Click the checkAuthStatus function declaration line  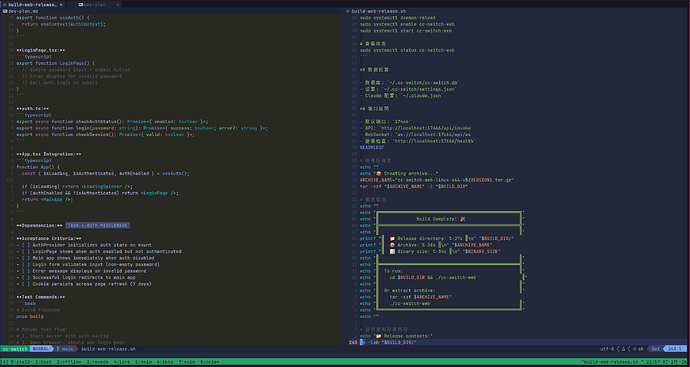coord(112,121)
